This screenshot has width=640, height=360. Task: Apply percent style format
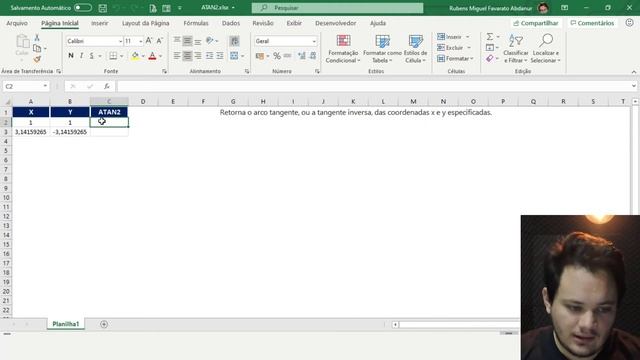click(277, 56)
